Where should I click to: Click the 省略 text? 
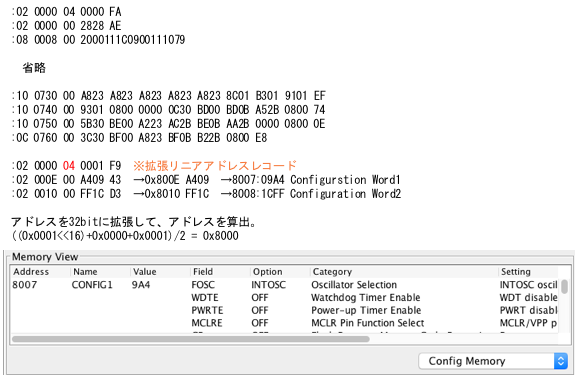34,68
